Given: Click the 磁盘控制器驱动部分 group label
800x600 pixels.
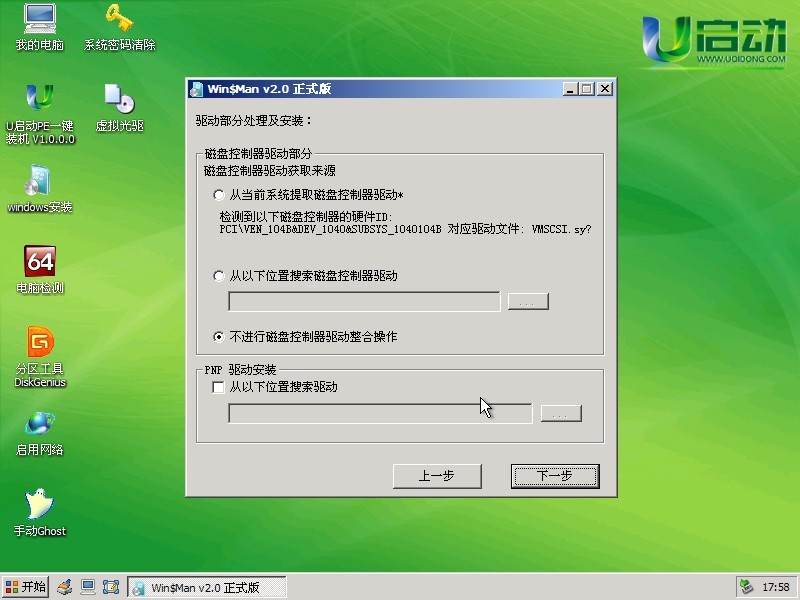Looking at the screenshot, I should click(x=258, y=153).
